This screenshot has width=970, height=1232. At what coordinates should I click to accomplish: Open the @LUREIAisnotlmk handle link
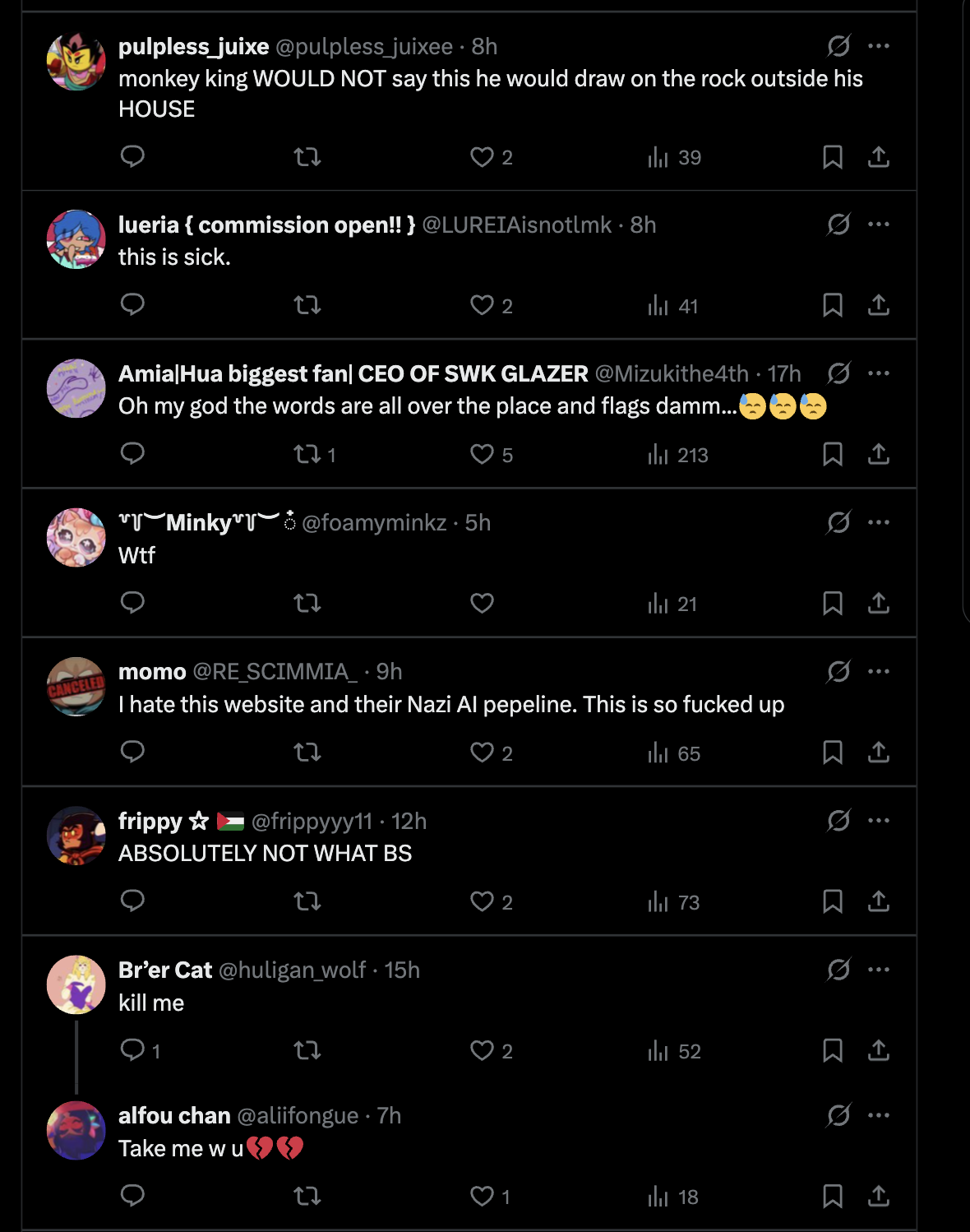point(516,225)
